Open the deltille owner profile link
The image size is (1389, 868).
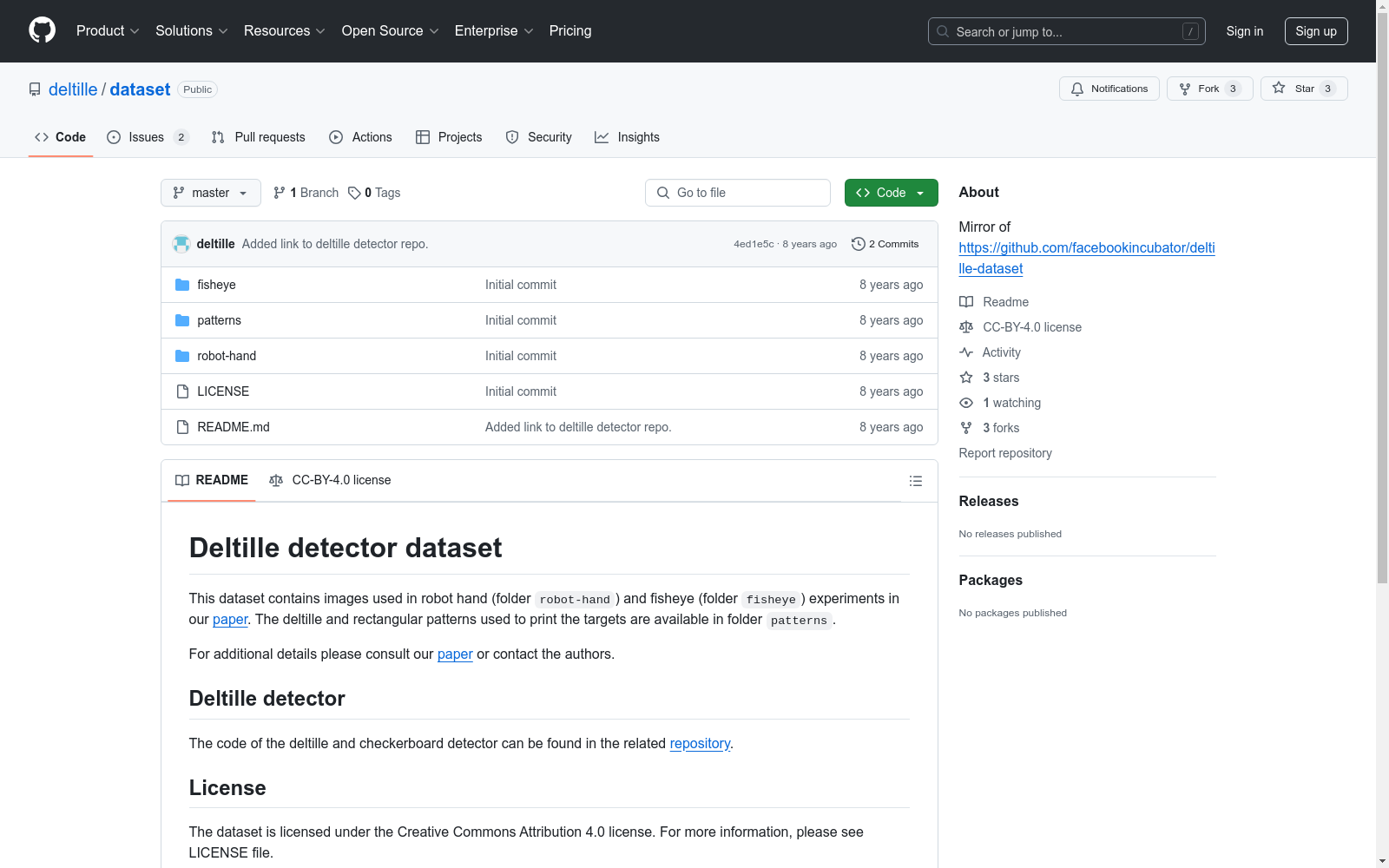click(73, 89)
